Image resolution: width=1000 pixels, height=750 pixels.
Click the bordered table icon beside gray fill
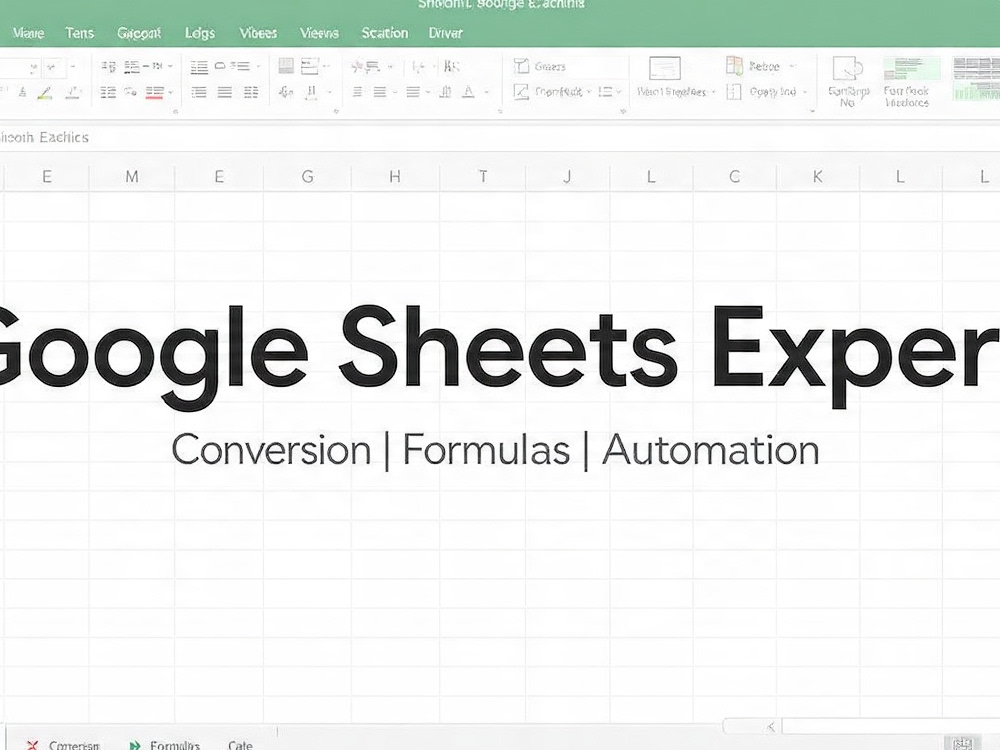(309, 65)
